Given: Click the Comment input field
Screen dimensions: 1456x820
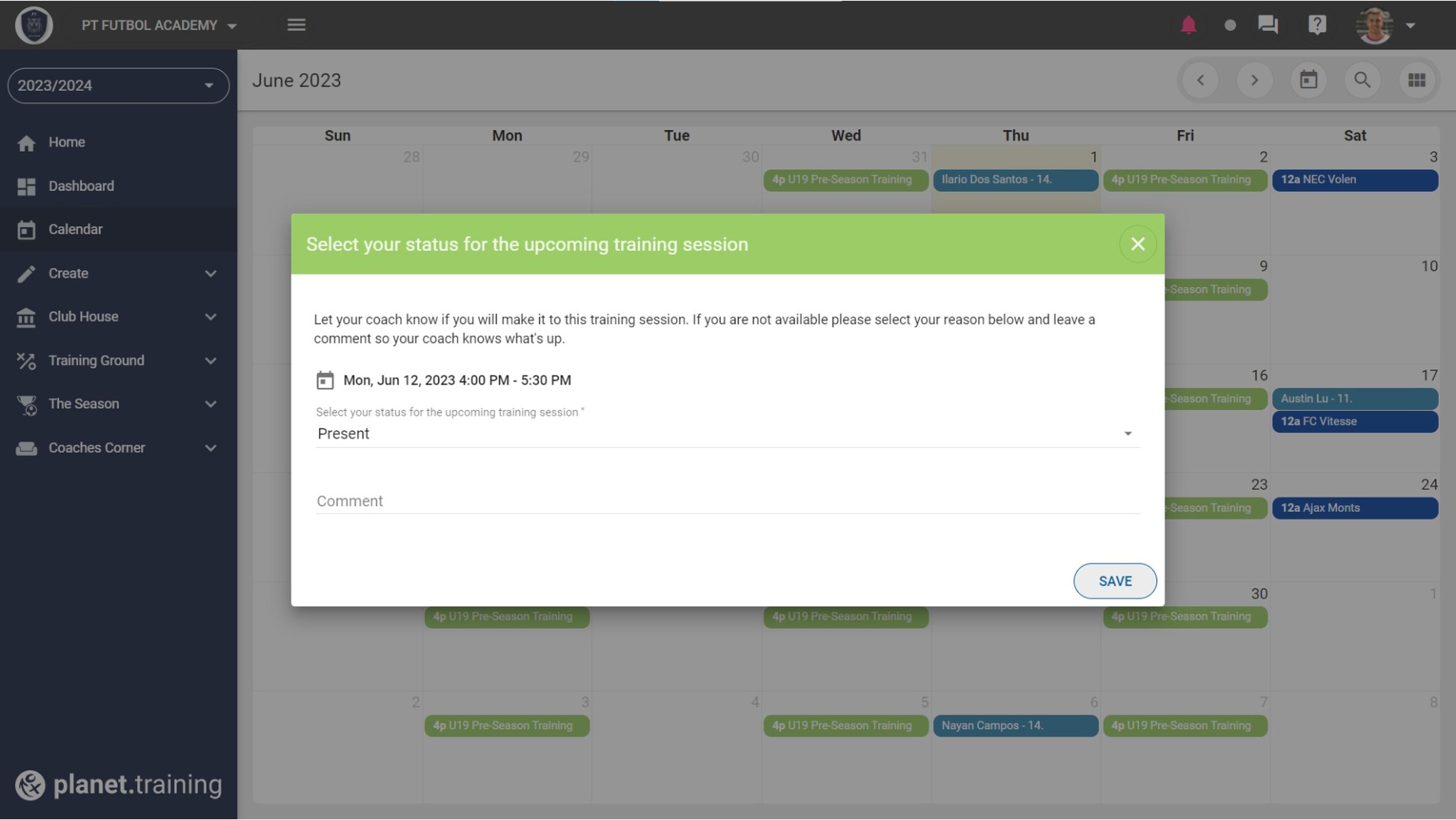Looking at the screenshot, I should 728,501.
